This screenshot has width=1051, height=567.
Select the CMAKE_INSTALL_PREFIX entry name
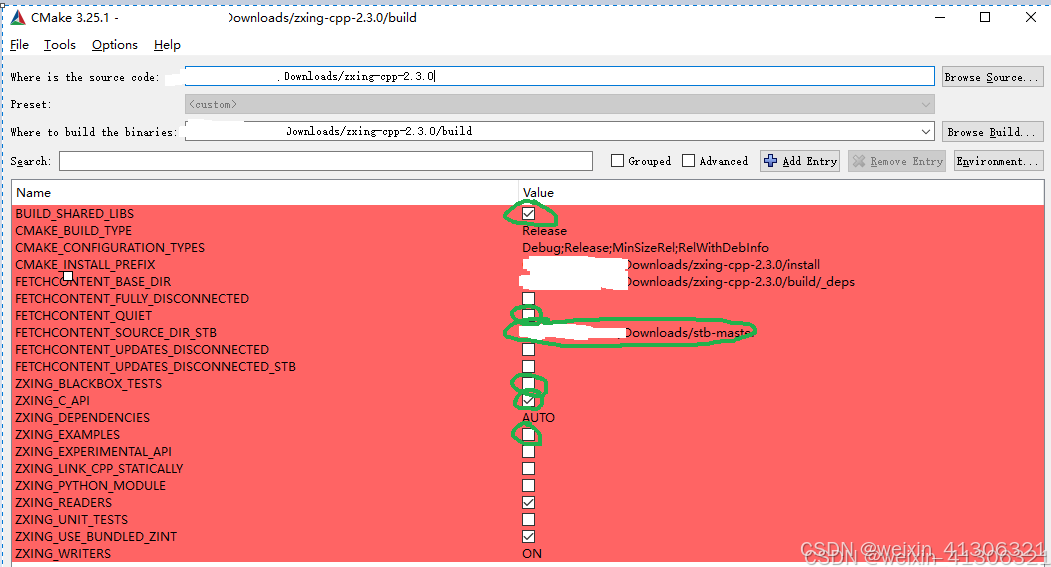coord(85,265)
